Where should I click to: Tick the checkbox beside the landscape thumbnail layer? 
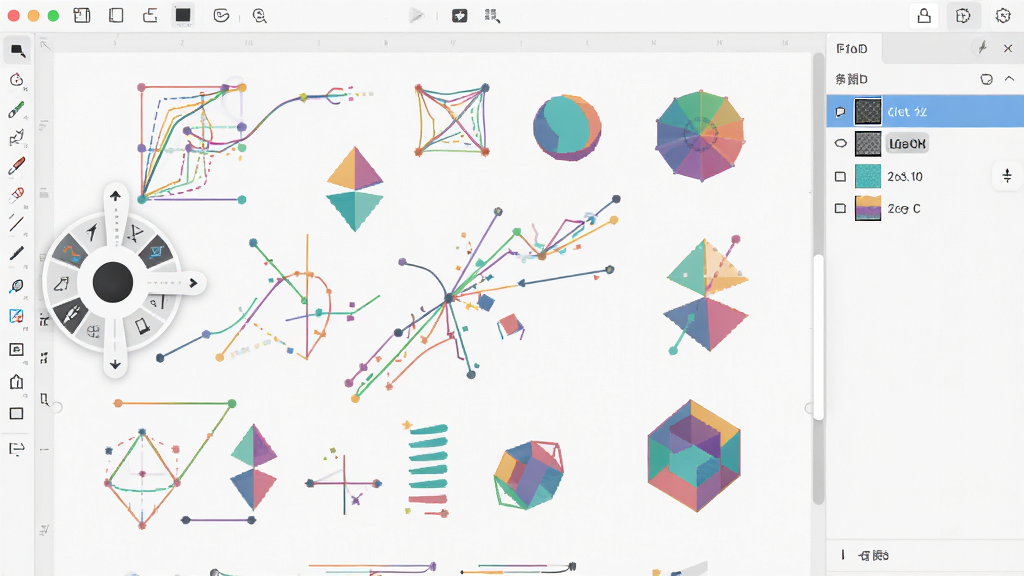(x=840, y=208)
